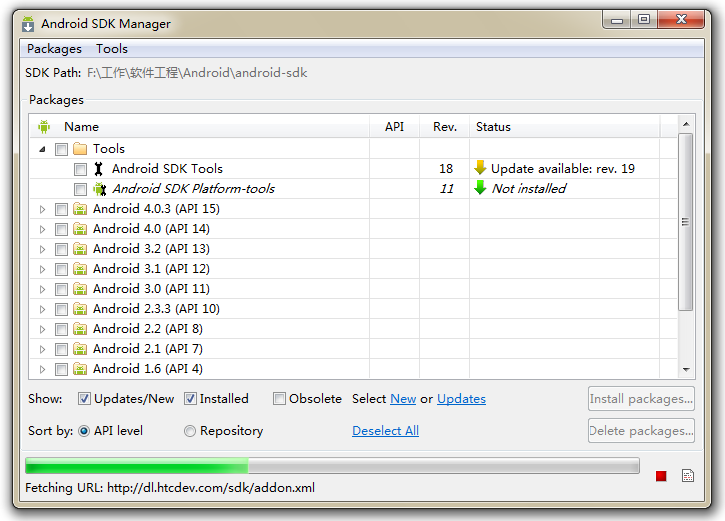Open the log window icon
Screen dimensions: 725x521
point(688,476)
